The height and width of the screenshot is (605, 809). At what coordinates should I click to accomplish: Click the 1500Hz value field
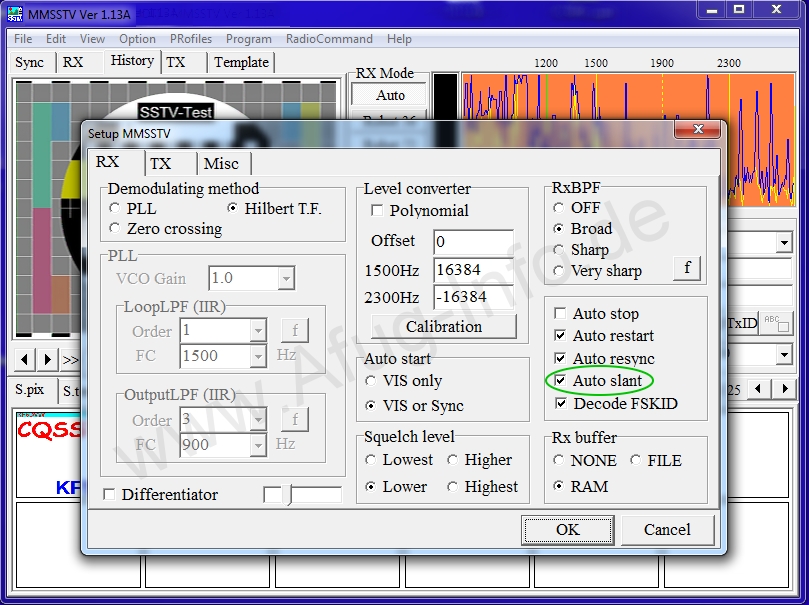tap(474, 270)
